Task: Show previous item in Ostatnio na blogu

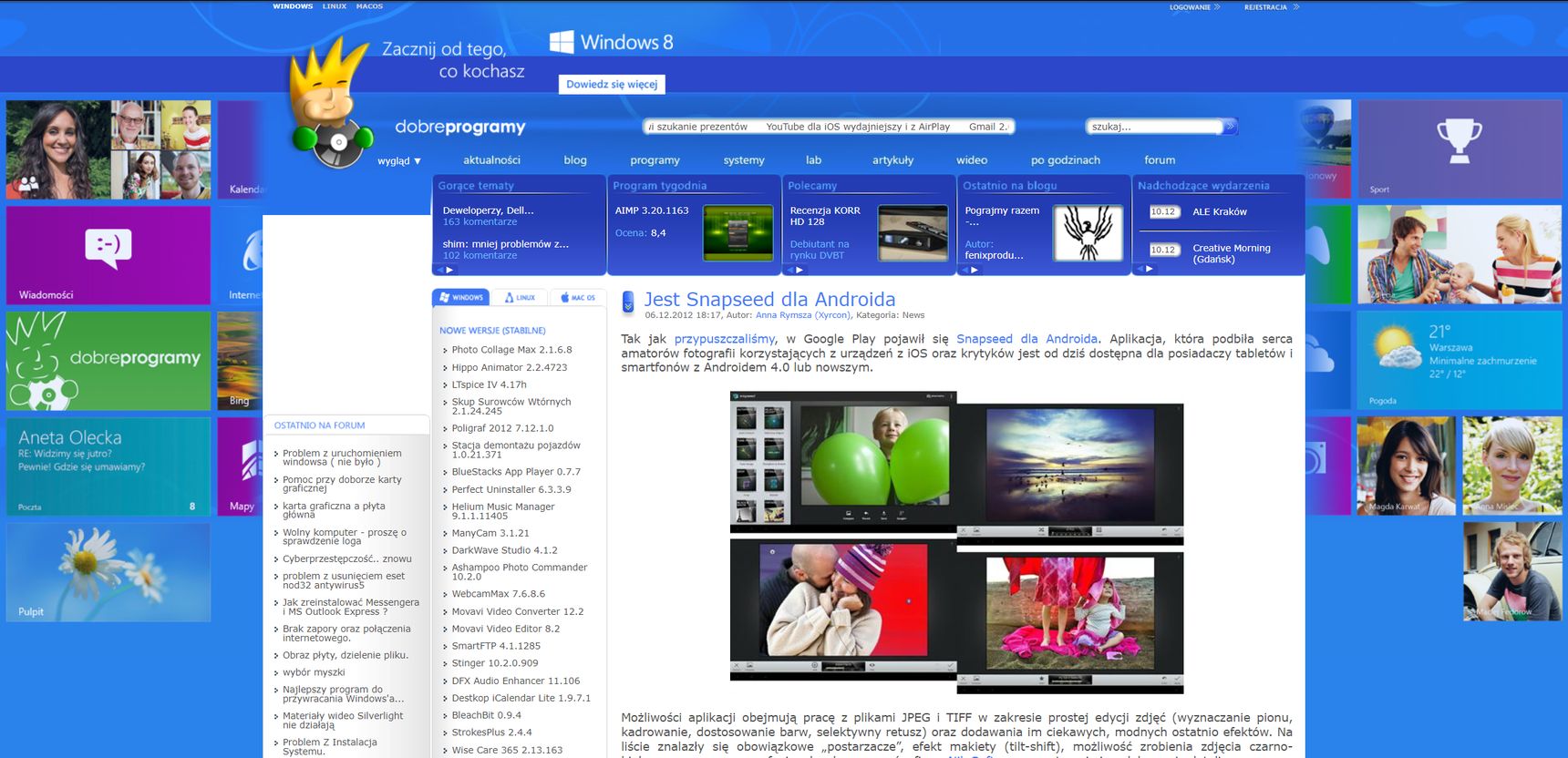Action: click(964, 270)
